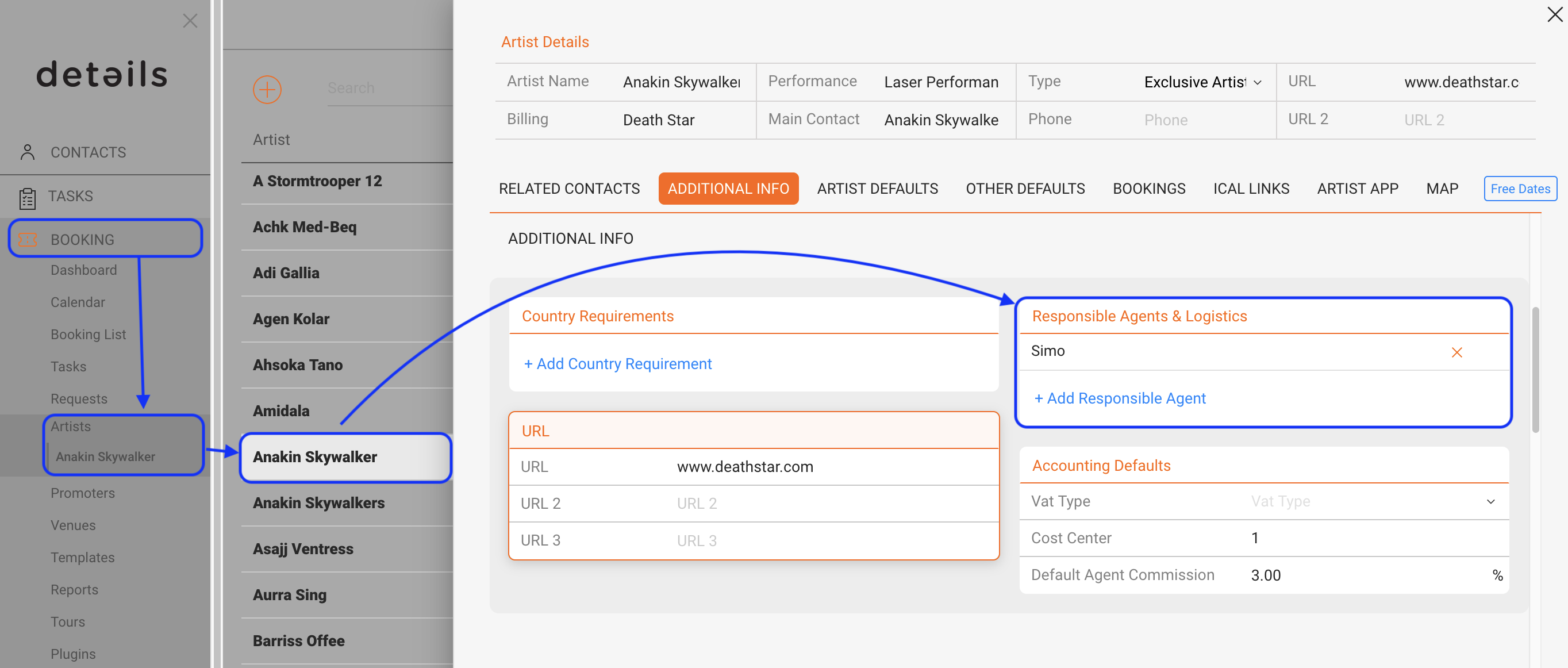Open the Other Defaults tab

point(1025,189)
